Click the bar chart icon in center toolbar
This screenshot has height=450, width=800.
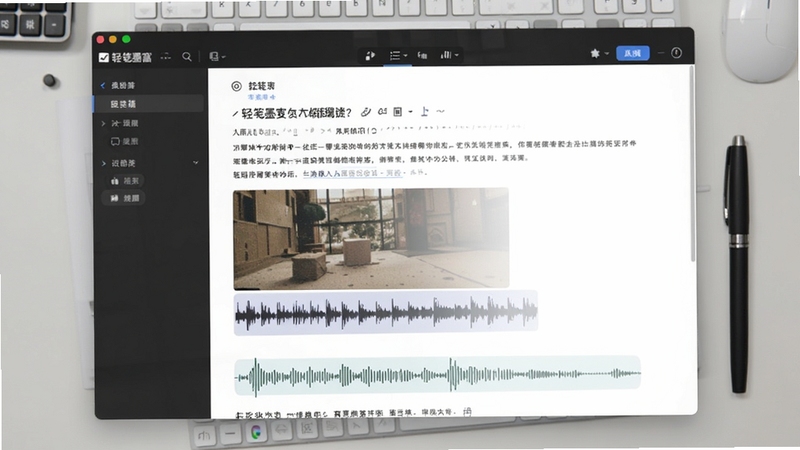[x=446, y=55]
